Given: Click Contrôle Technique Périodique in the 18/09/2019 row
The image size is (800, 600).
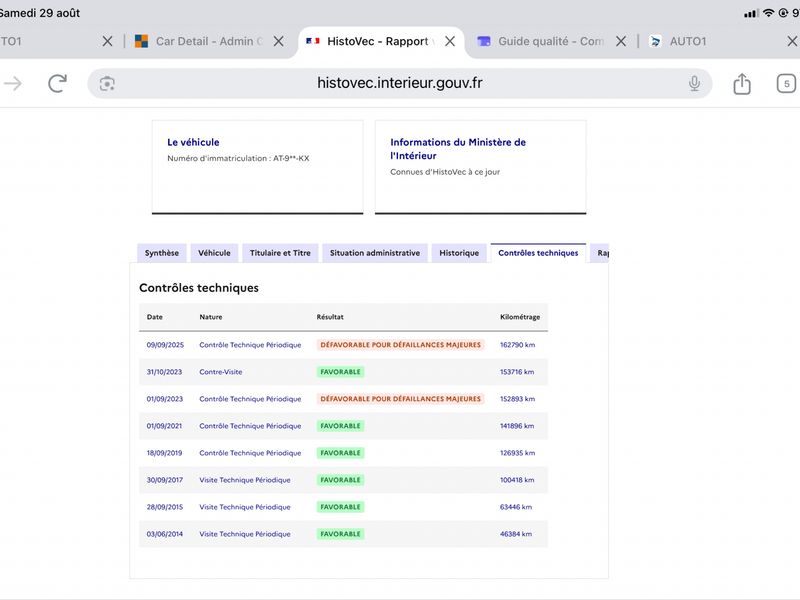Looking at the screenshot, I should click(x=251, y=453).
